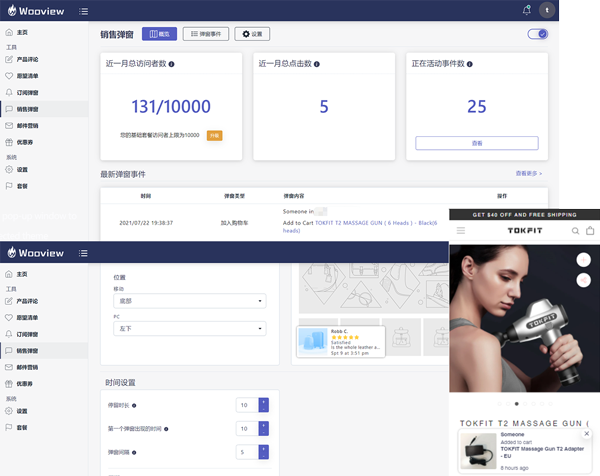Collapse sidebar via upper header menu icon
Image resolution: width=600 pixels, height=476 pixels.
coord(83,11)
